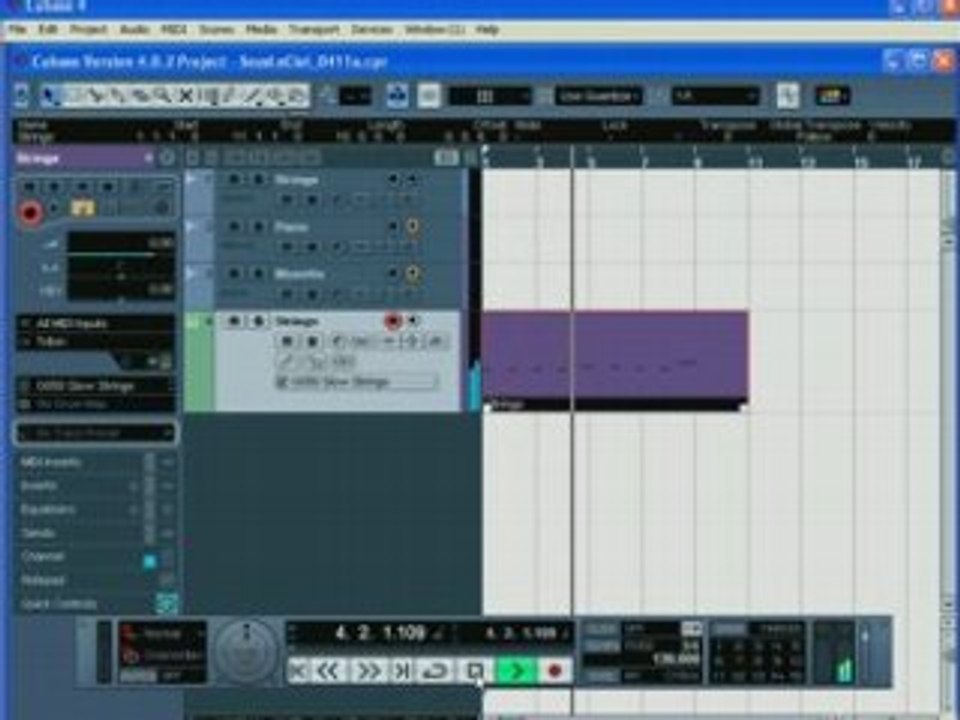This screenshot has width=960, height=720.
Task: Open the MIDI menu
Action: 174,29
